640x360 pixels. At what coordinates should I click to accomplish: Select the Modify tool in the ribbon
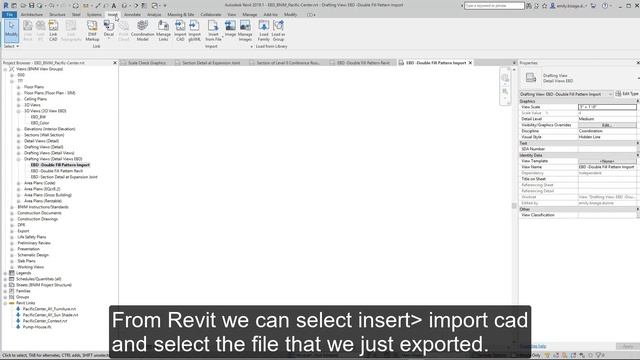[x=11, y=31]
